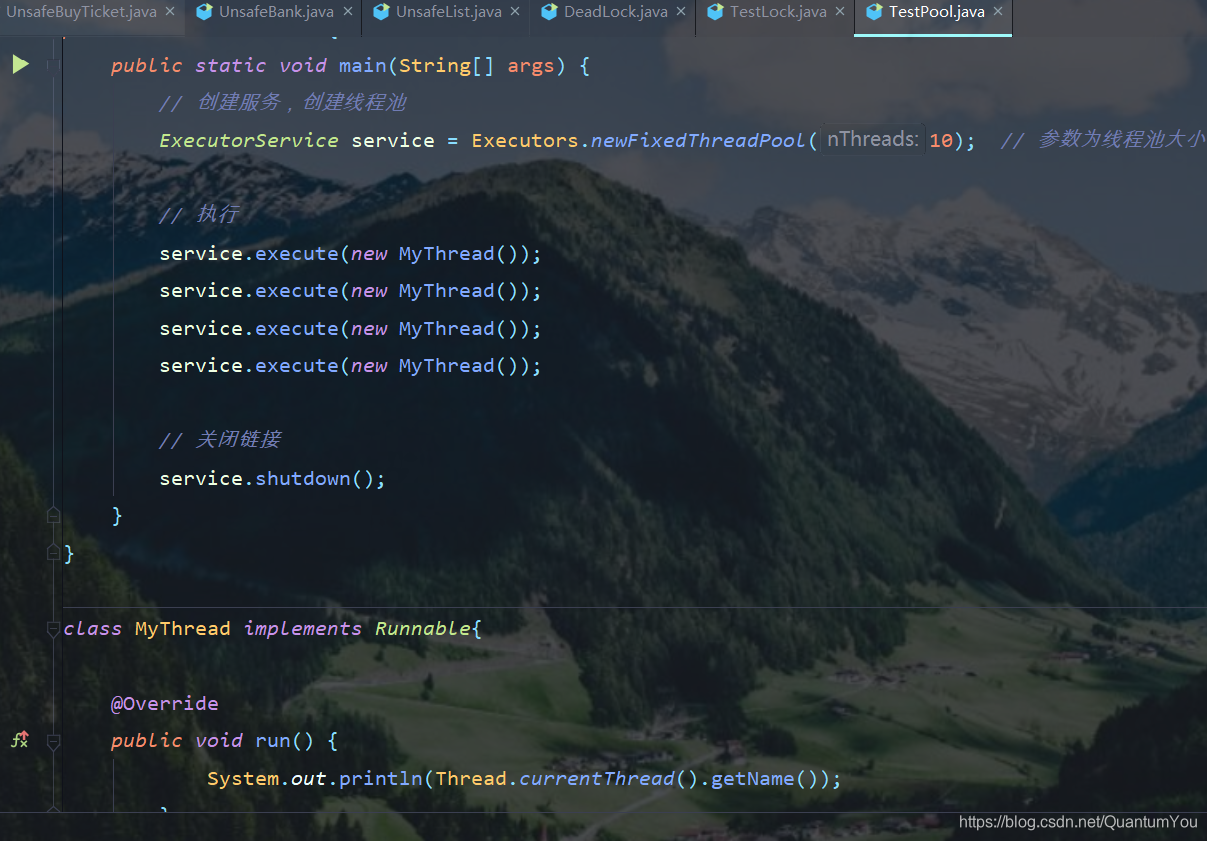Click the TestLock.java class file icon
1207x841 pixels.
pyautogui.click(x=715, y=12)
